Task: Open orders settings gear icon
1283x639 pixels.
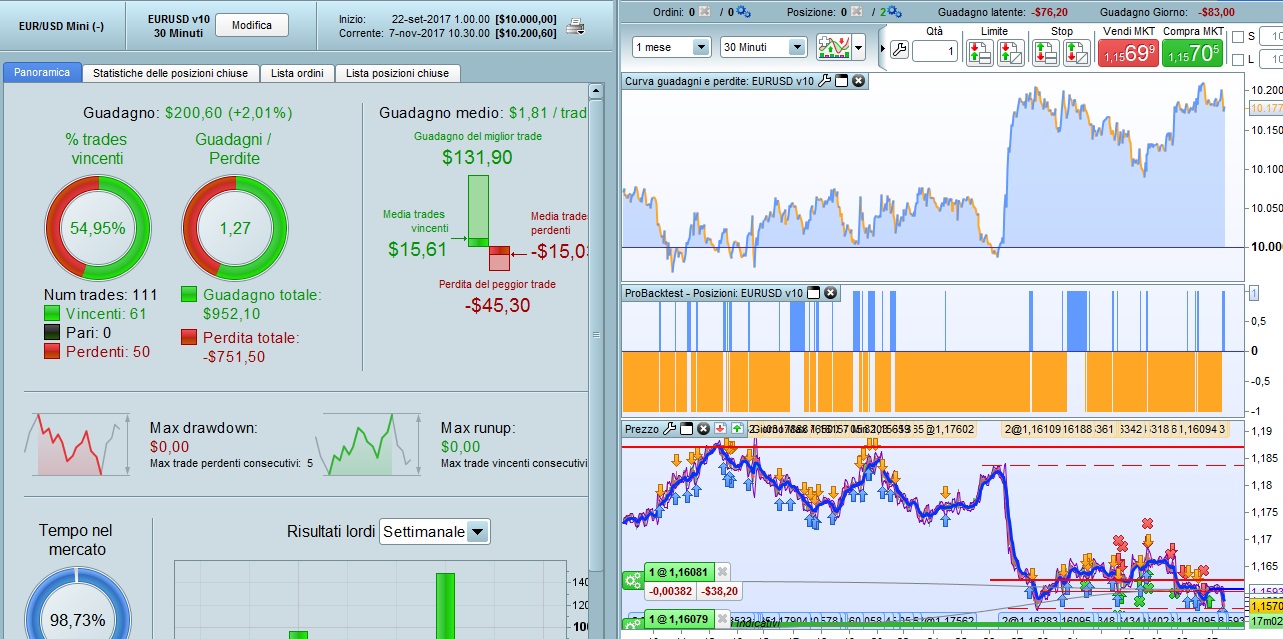Action: click(743, 12)
